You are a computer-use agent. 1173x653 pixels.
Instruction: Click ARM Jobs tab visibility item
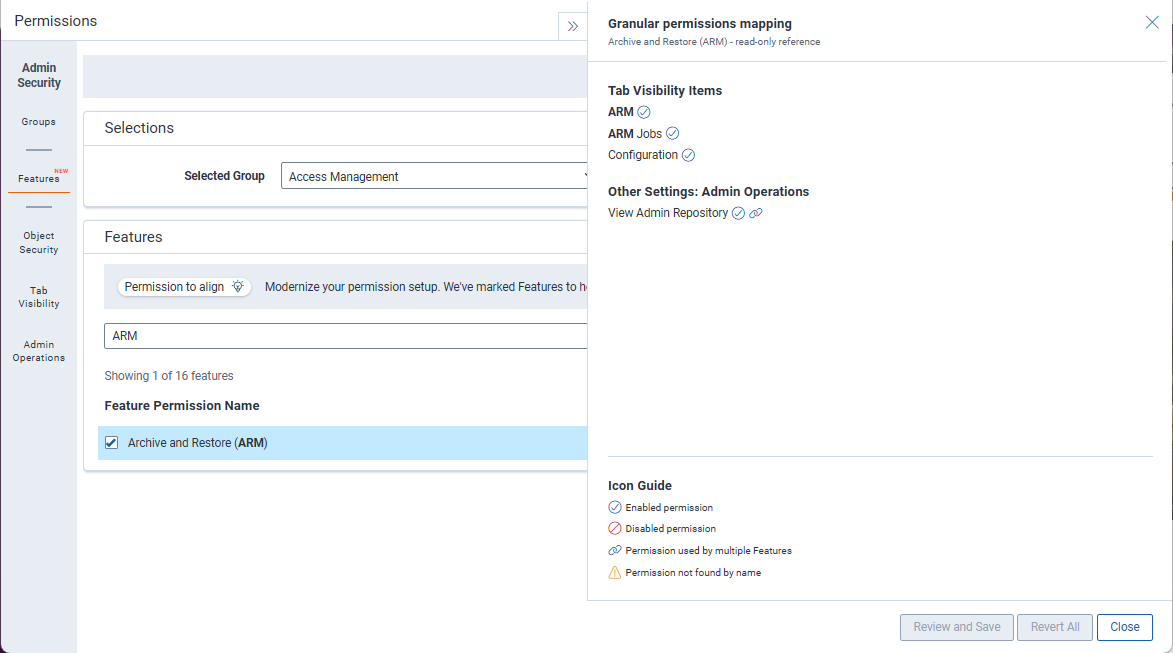point(634,134)
